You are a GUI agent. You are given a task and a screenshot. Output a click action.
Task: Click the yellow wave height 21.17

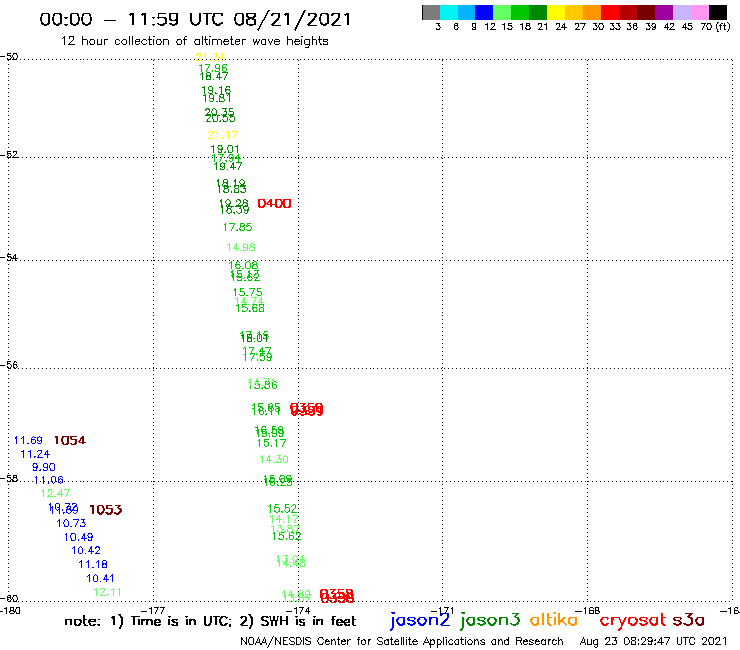[x=222, y=135]
